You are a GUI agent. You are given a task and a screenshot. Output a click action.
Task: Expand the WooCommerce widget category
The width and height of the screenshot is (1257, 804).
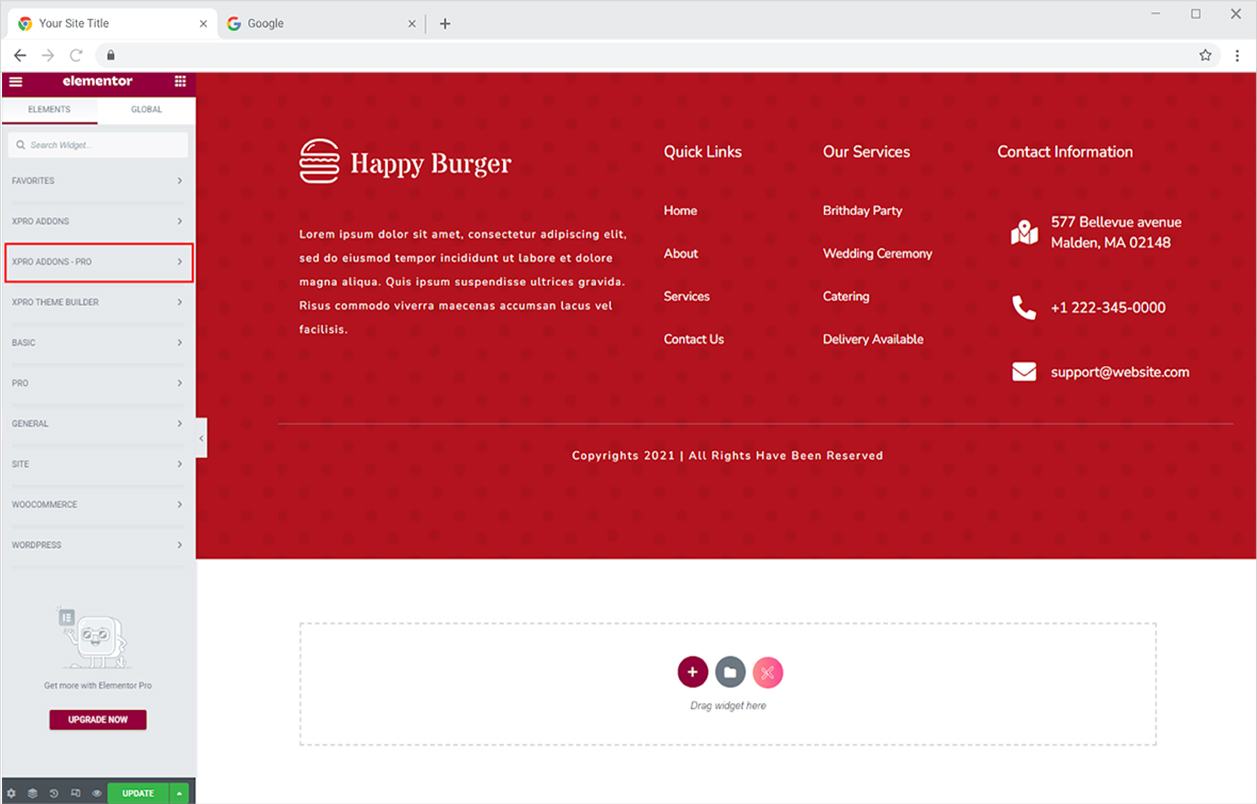coord(98,505)
